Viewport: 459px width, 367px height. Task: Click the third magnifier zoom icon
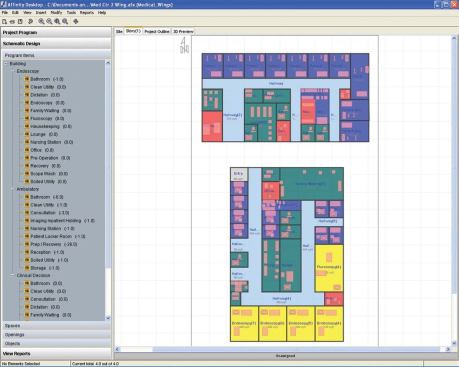pyautogui.click(x=57, y=21)
